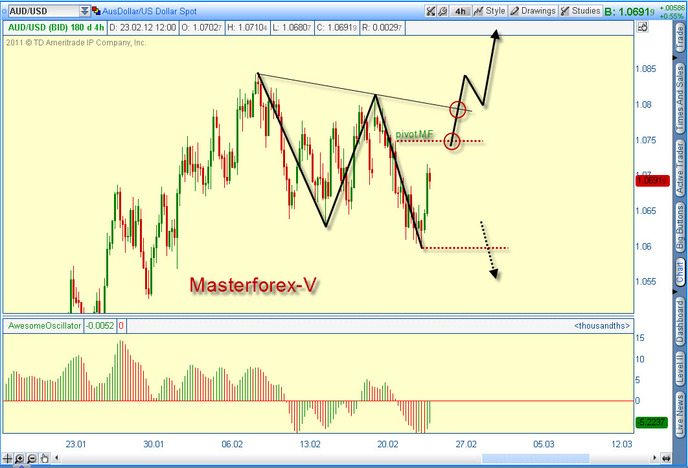Screen dimensions: 688x468
Task: Click the zoom in magnifier icon
Action: [x=19, y=459]
